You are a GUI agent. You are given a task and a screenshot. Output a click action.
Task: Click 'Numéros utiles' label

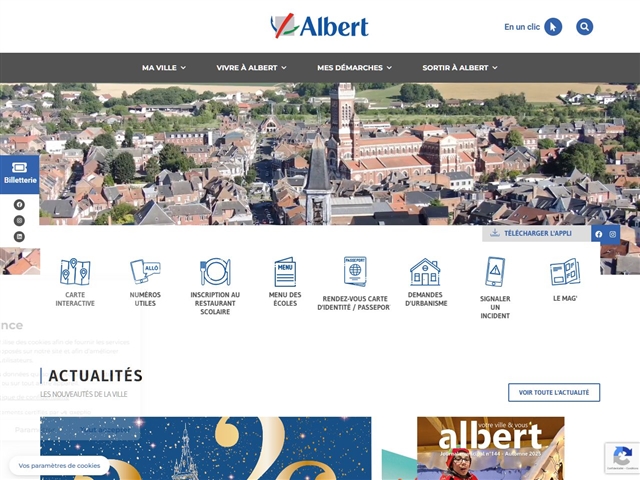coord(145,299)
